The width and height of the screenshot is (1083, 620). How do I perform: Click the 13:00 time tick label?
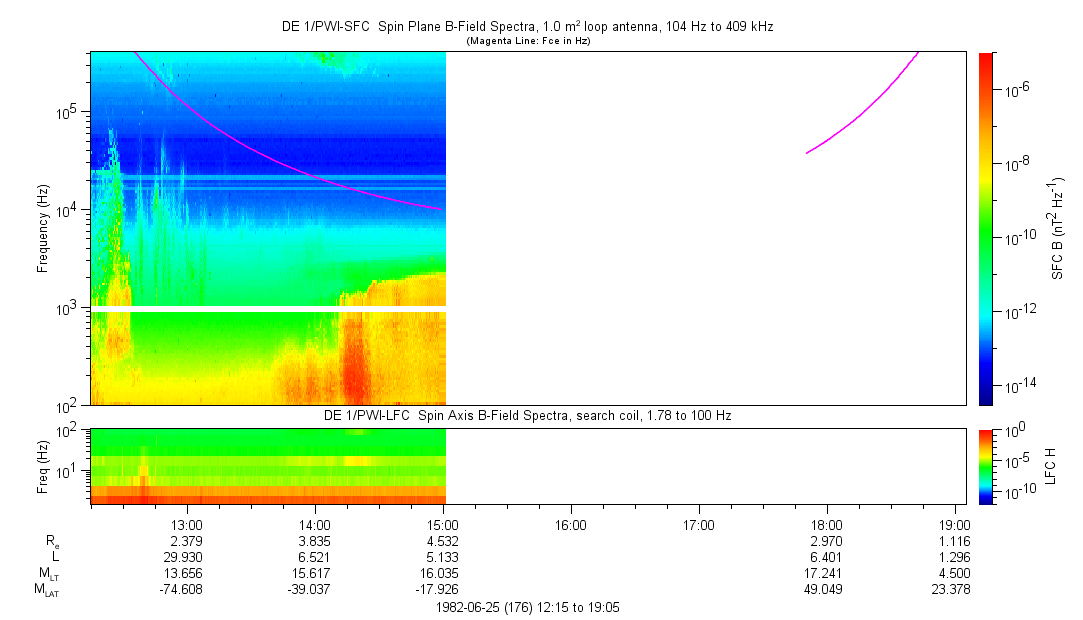[x=186, y=525]
